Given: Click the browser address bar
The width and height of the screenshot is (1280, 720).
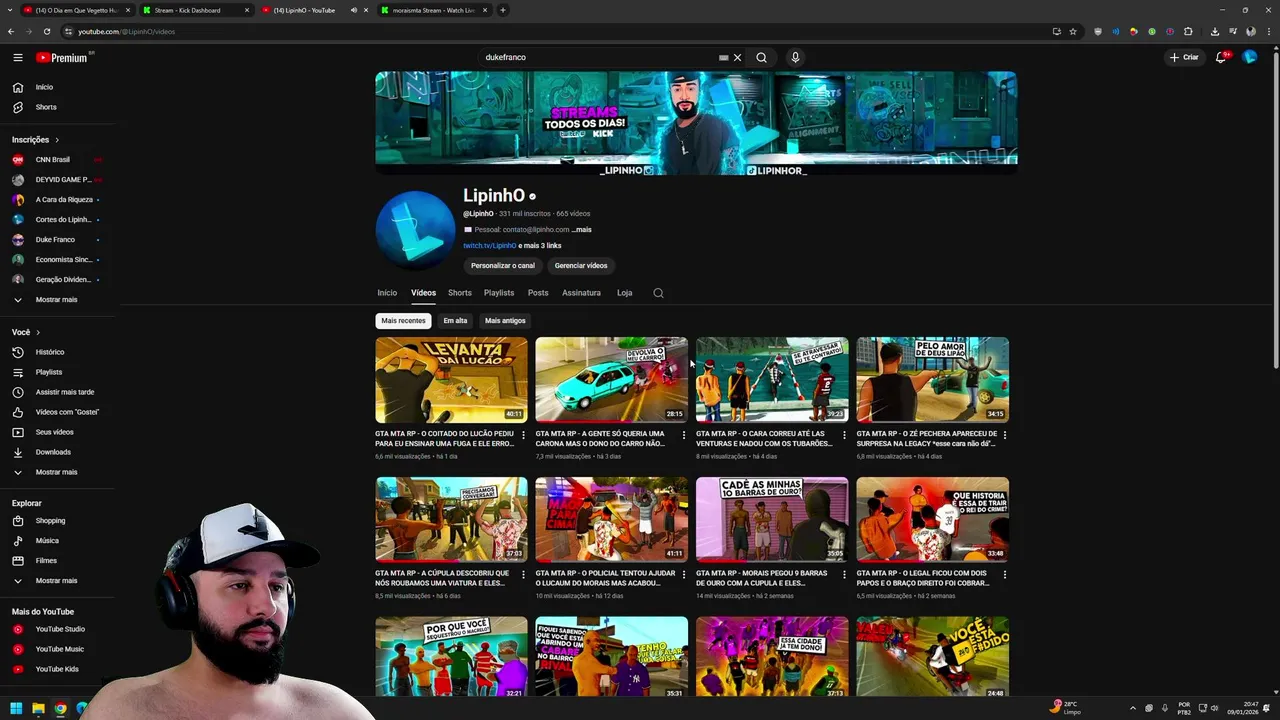Looking at the screenshot, I should click(x=550, y=31).
